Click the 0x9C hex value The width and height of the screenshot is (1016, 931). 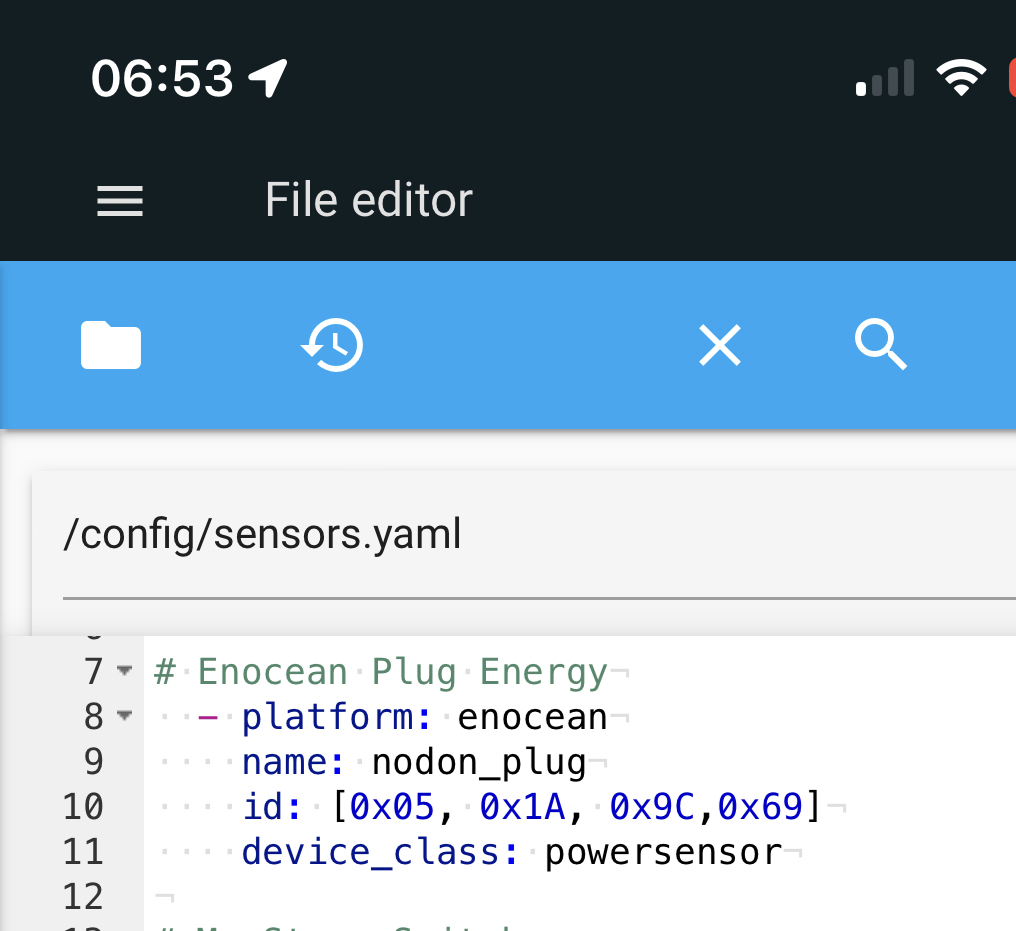tap(652, 807)
